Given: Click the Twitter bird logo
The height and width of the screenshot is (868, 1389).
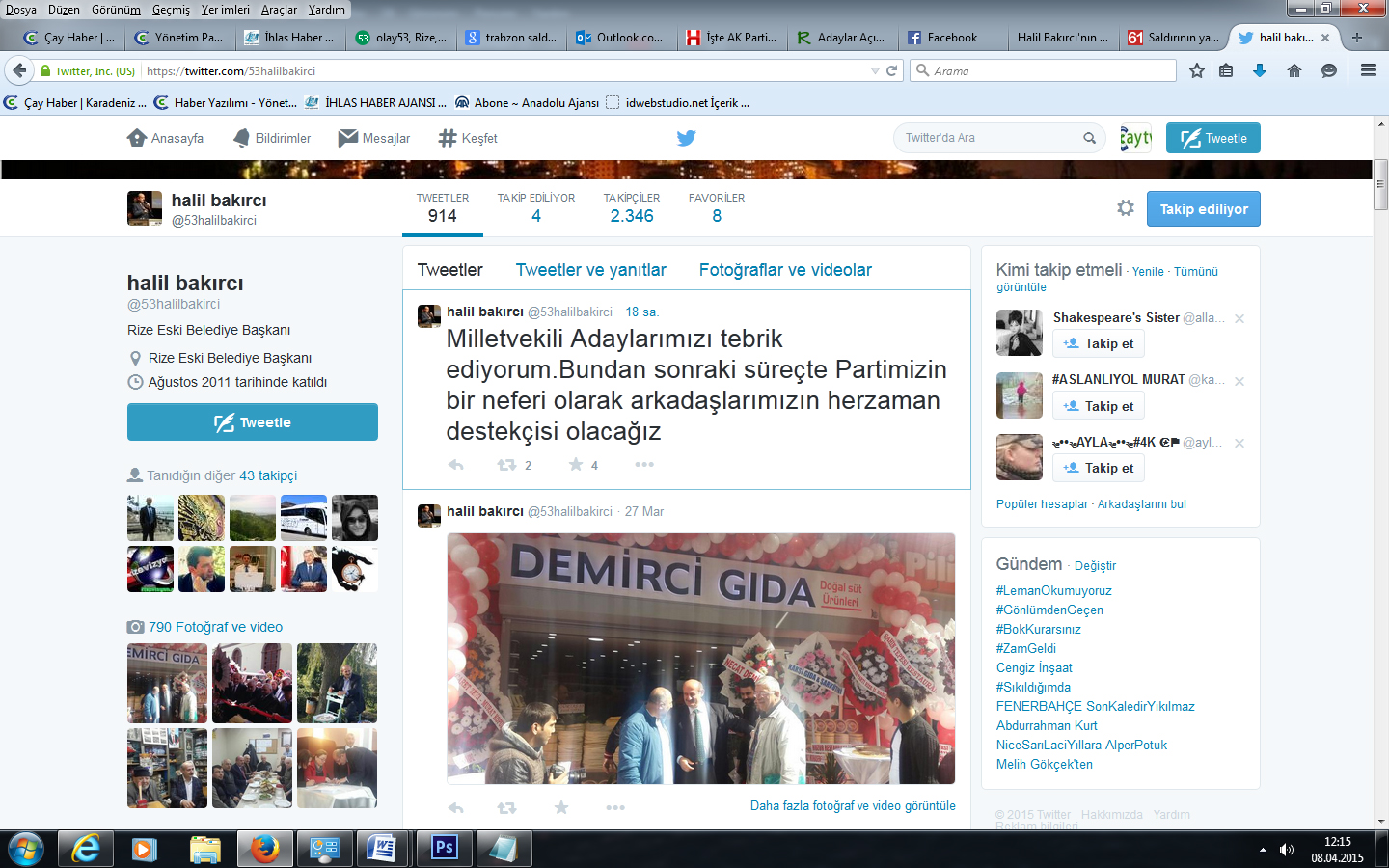Looking at the screenshot, I should pyautogui.click(x=686, y=138).
